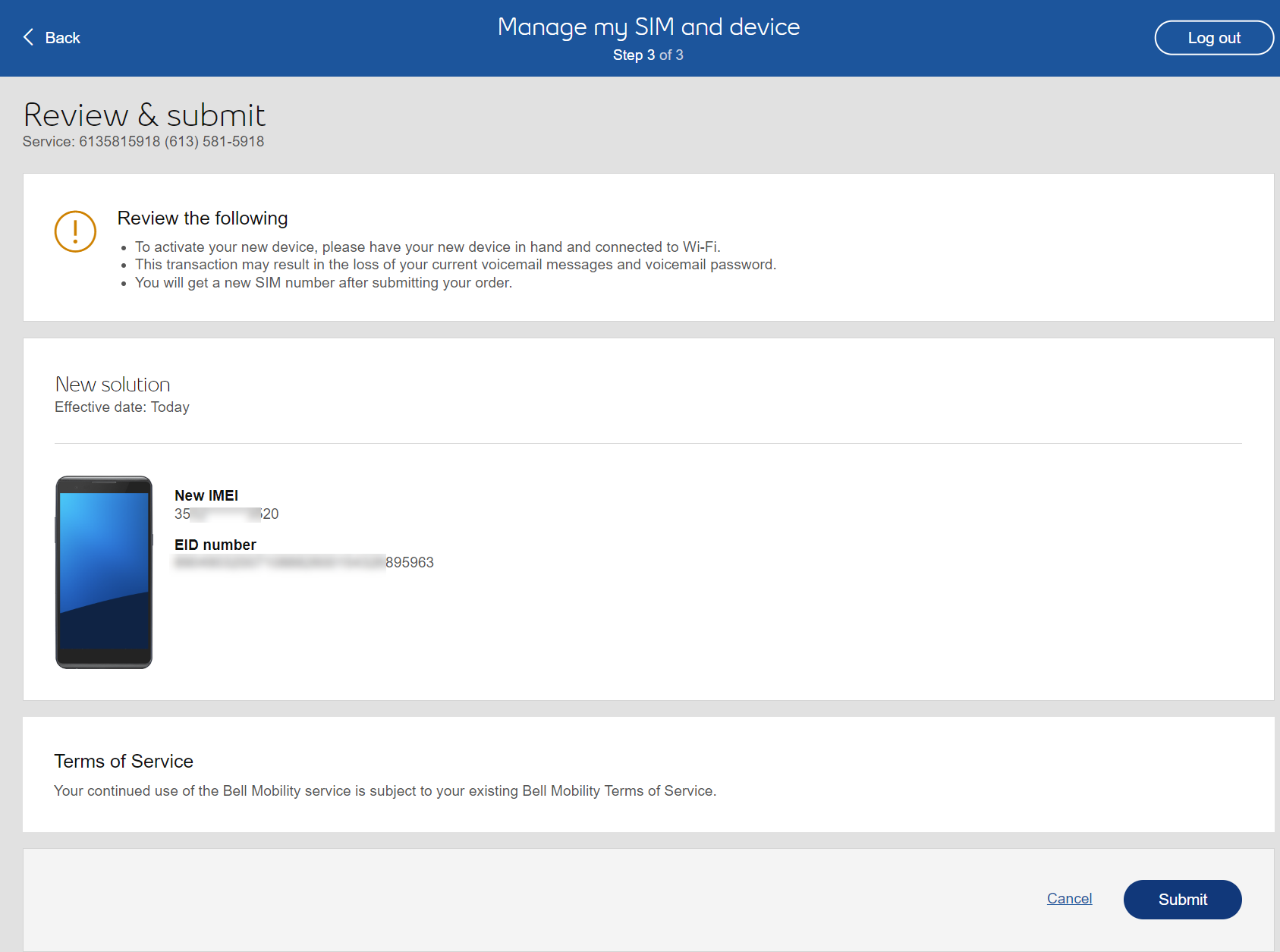Viewport: 1280px width, 952px height.
Task: Click the Wi-Fi activation bullet point
Action: pyautogui.click(x=427, y=247)
